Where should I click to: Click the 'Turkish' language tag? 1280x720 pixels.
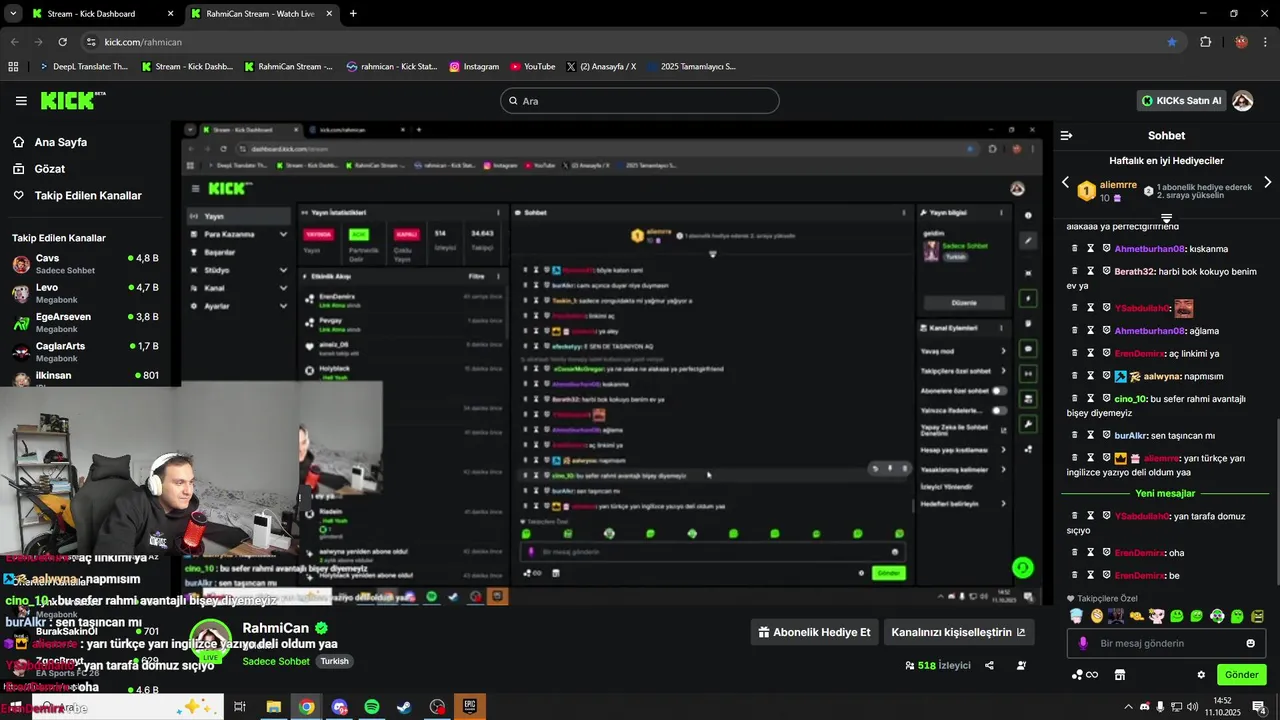pyautogui.click(x=334, y=661)
